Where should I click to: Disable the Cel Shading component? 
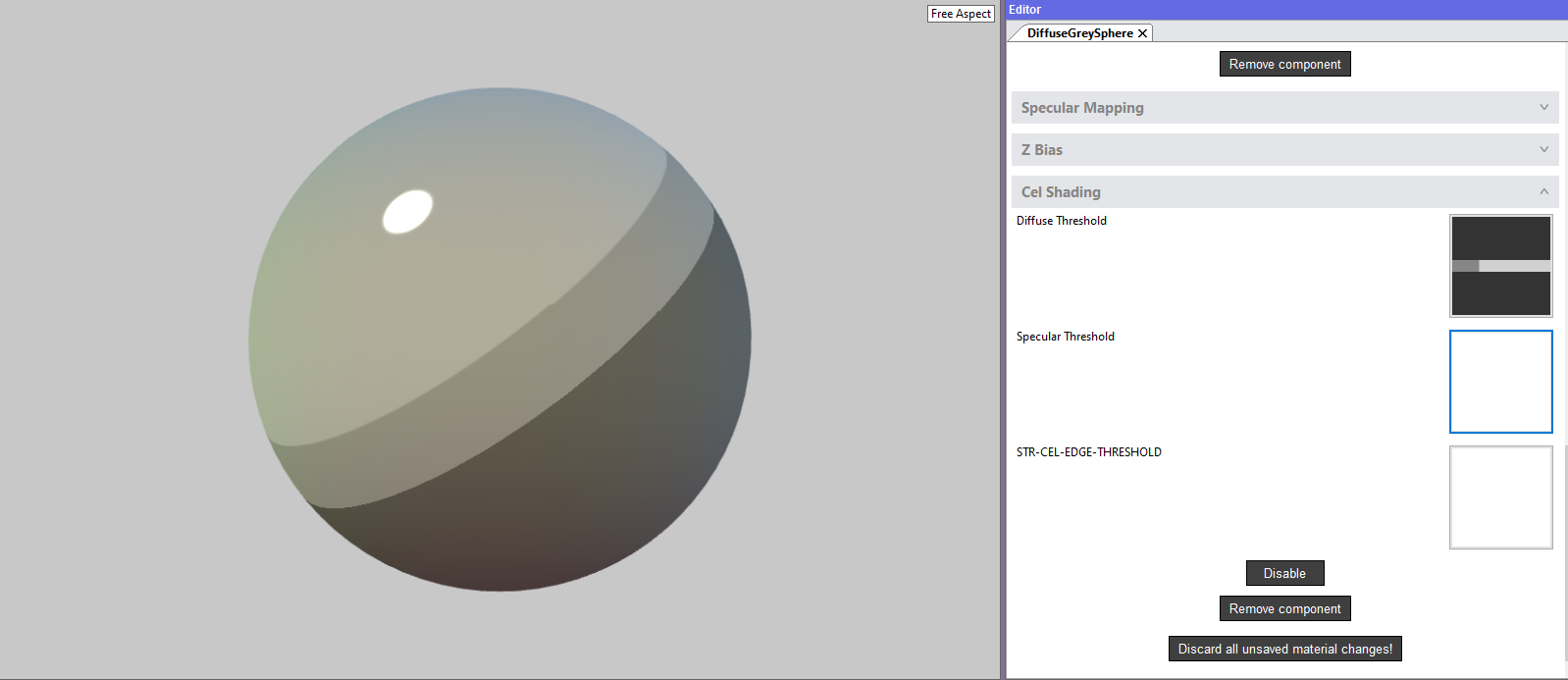1284,574
